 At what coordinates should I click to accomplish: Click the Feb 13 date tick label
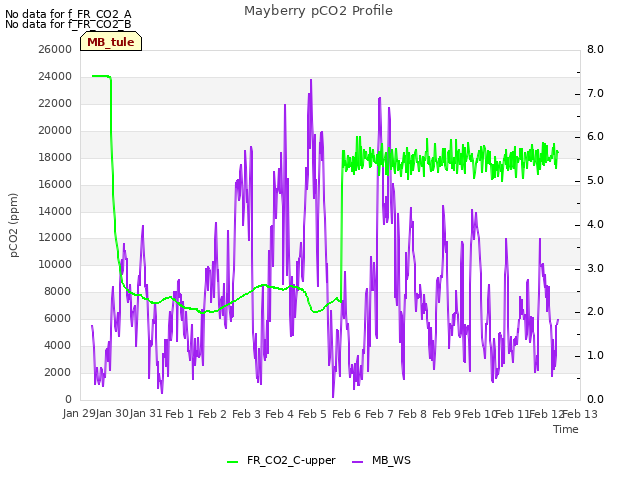click(580, 414)
